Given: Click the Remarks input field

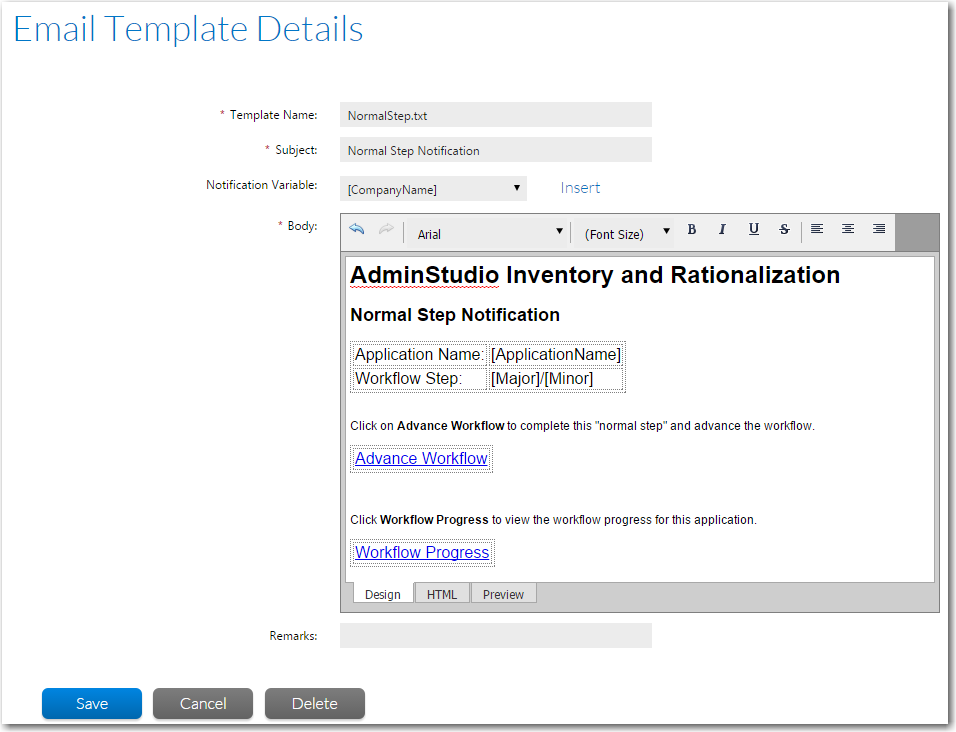Looking at the screenshot, I should tap(496, 635).
